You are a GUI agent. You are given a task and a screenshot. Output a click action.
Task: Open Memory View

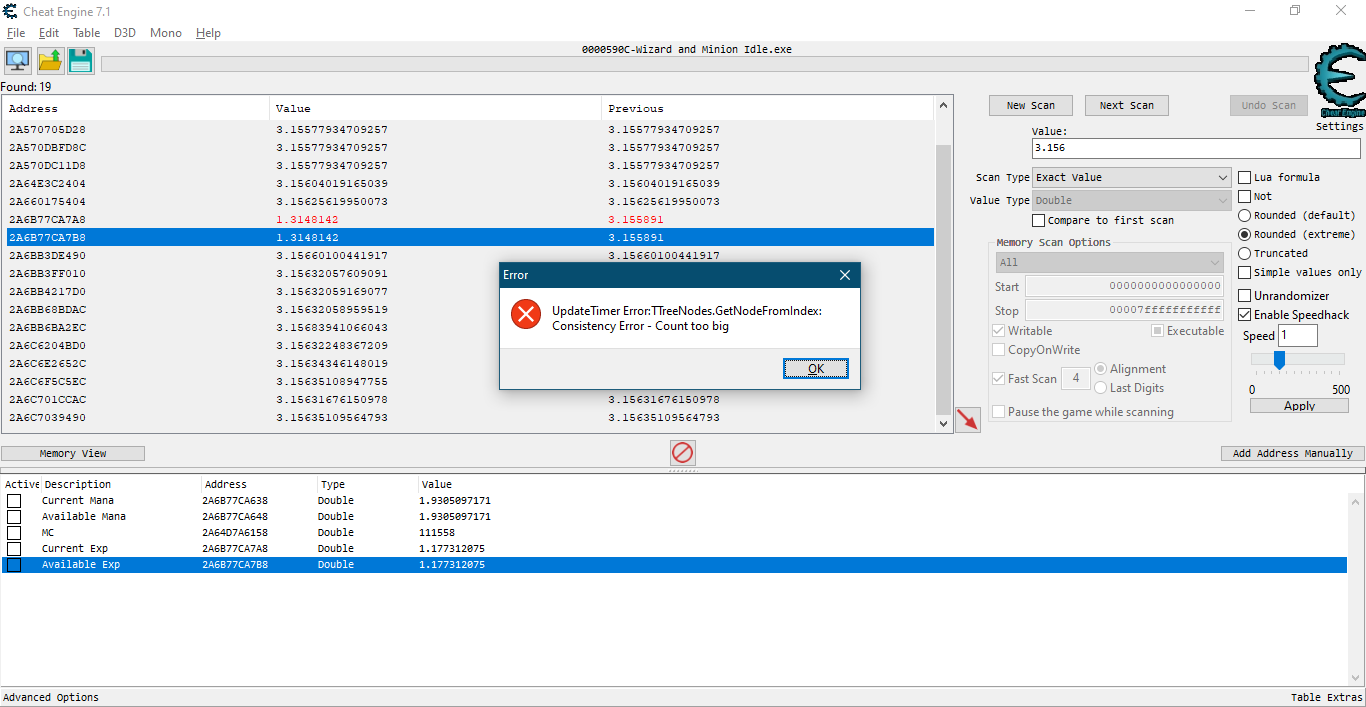pyautogui.click(x=73, y=452)
